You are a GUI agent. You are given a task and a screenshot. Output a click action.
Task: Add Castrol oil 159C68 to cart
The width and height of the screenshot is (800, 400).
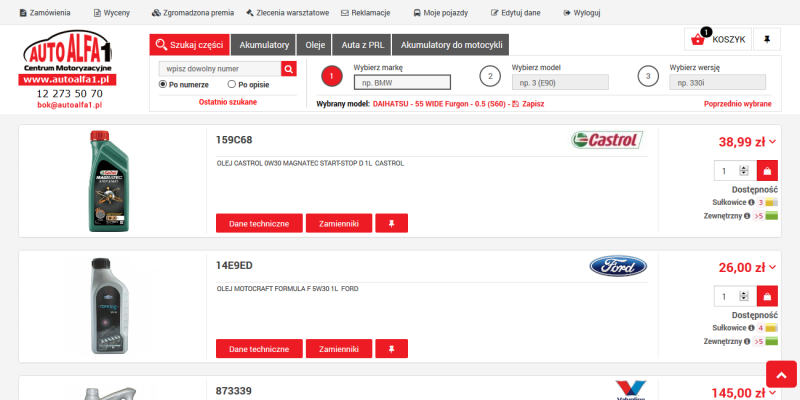(x=767, y=171)
